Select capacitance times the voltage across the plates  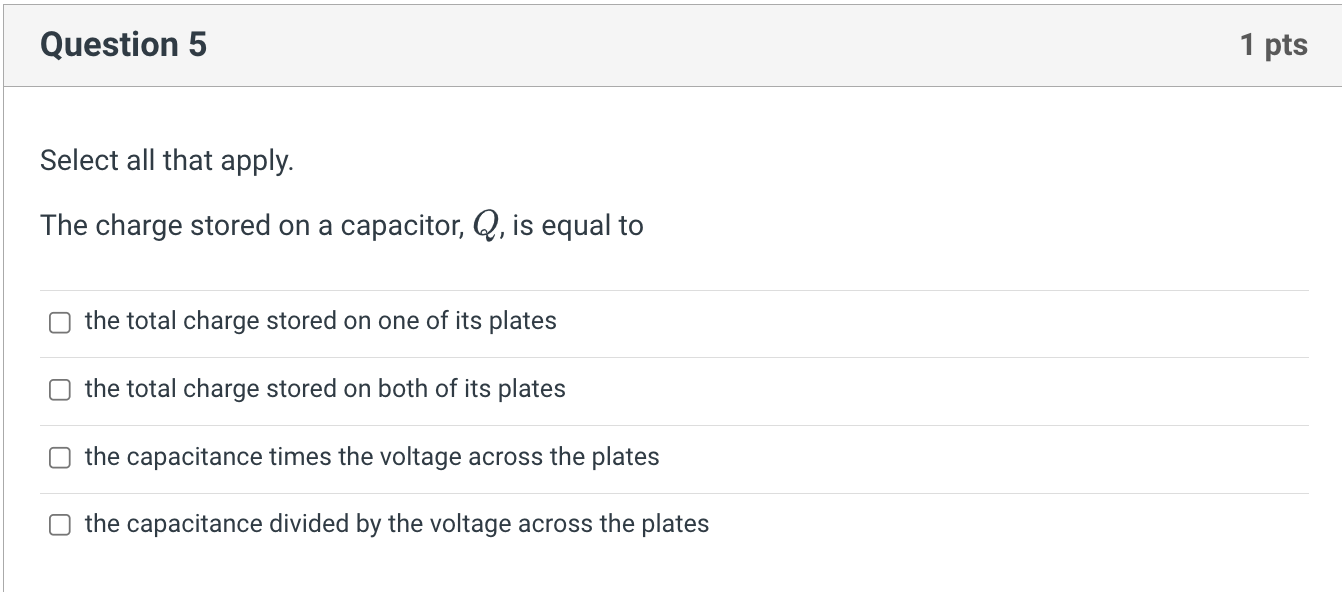coord(59,457)
